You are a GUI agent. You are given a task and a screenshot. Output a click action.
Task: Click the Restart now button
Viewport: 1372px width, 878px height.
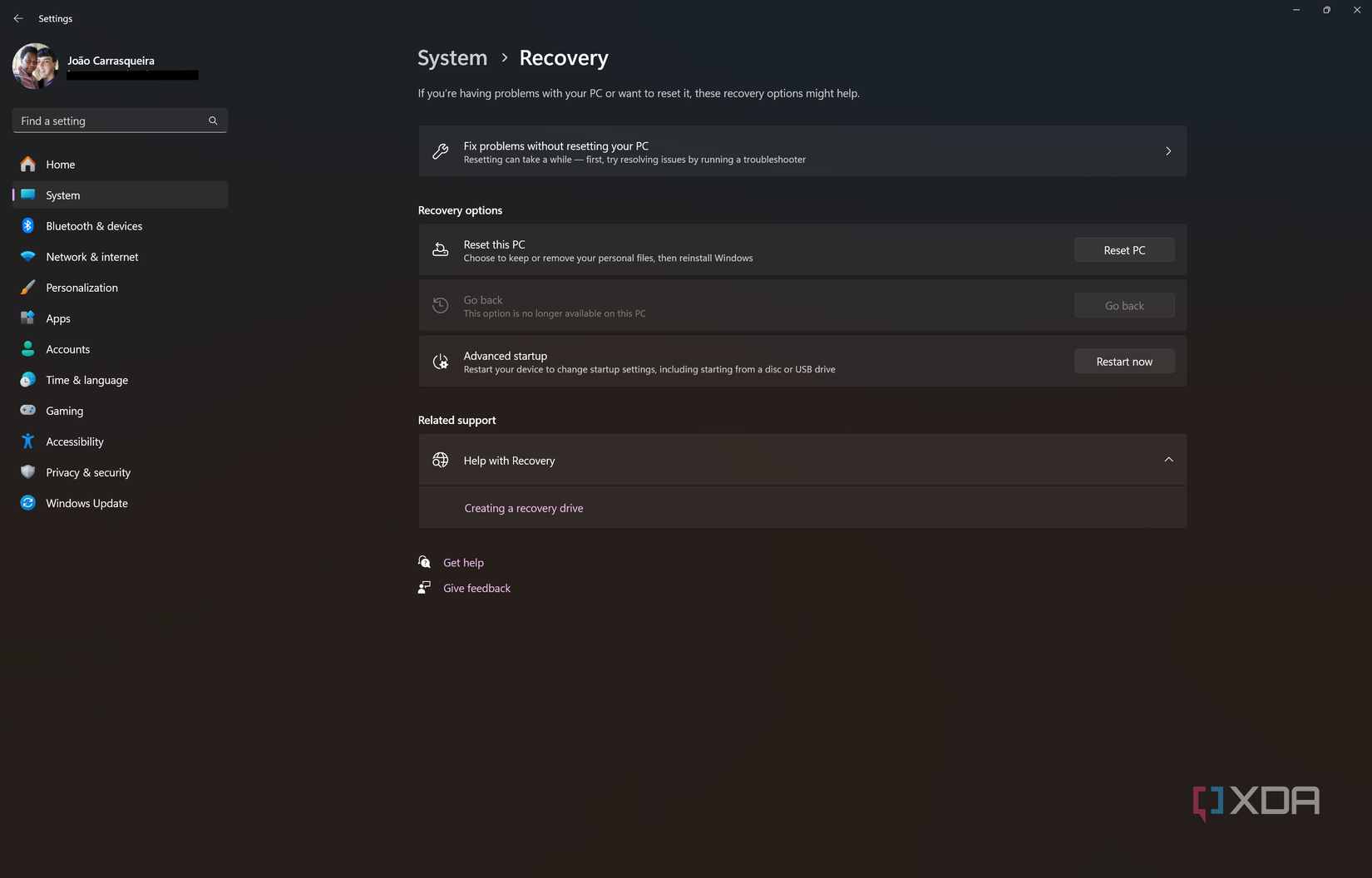tap(1124, 362)
